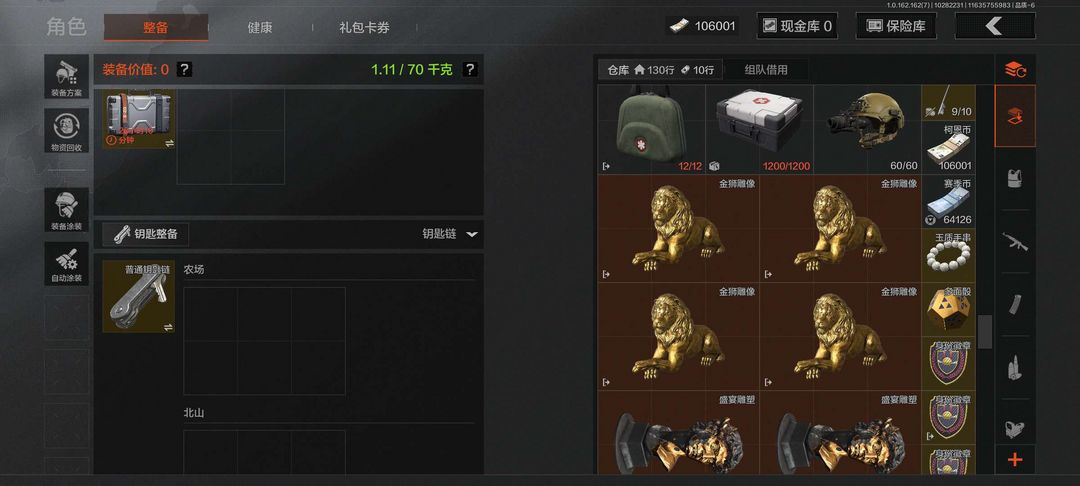Open the 组队借用 tab
The width and height of the screenshot is (1080, 486).
tap(766, 70)
